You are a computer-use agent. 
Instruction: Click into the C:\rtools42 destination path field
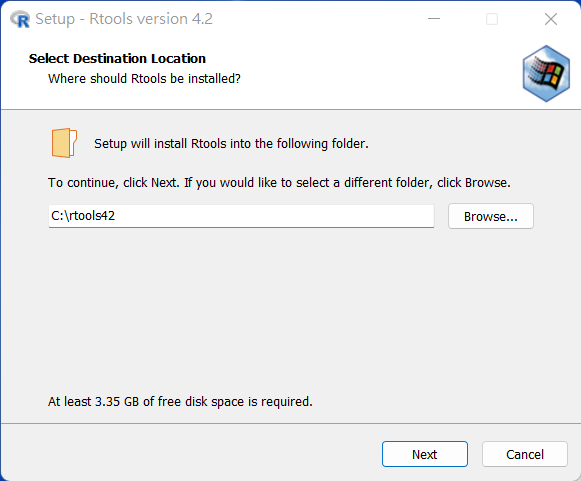point(241,216)
